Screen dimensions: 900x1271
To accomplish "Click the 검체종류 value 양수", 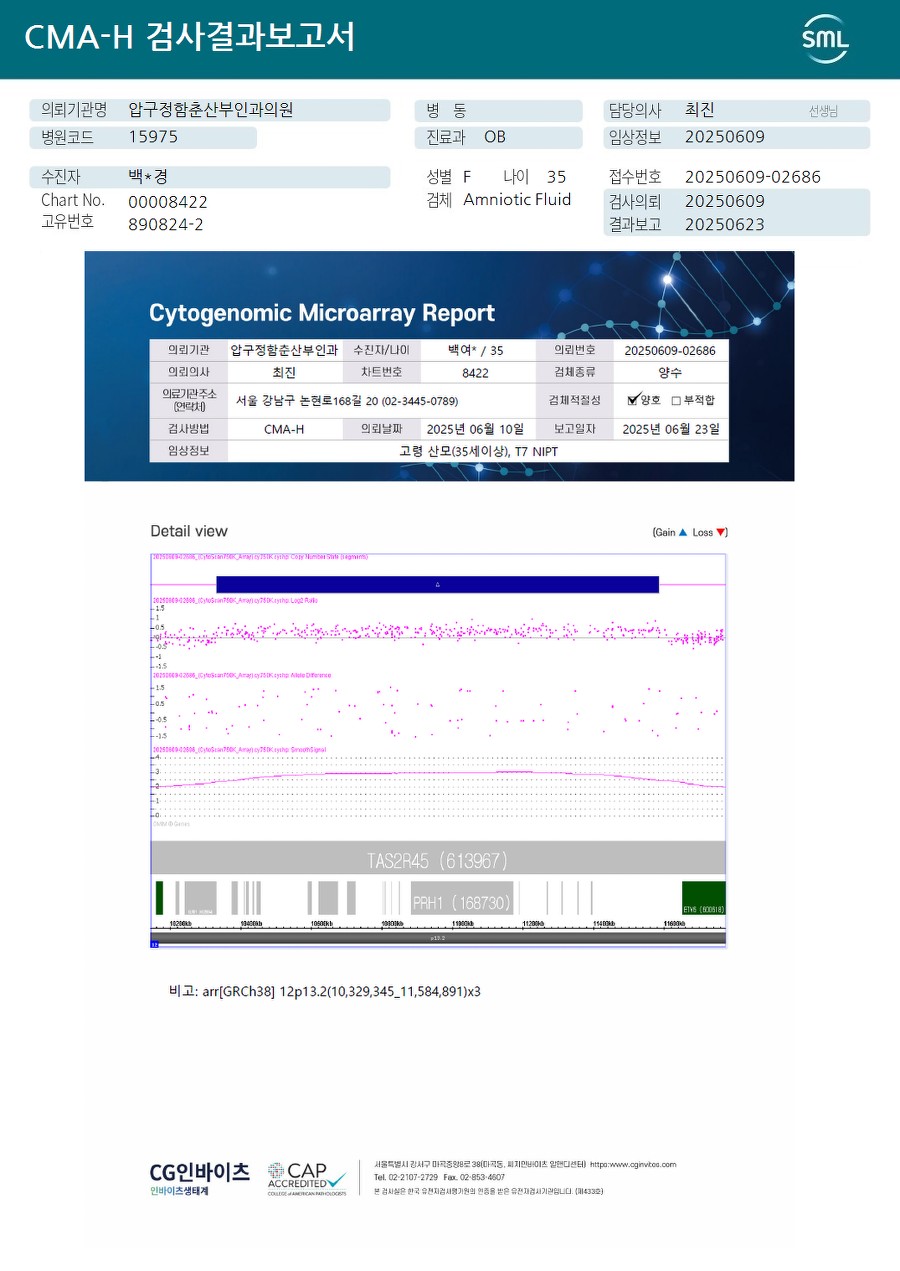I will point(670,372).
